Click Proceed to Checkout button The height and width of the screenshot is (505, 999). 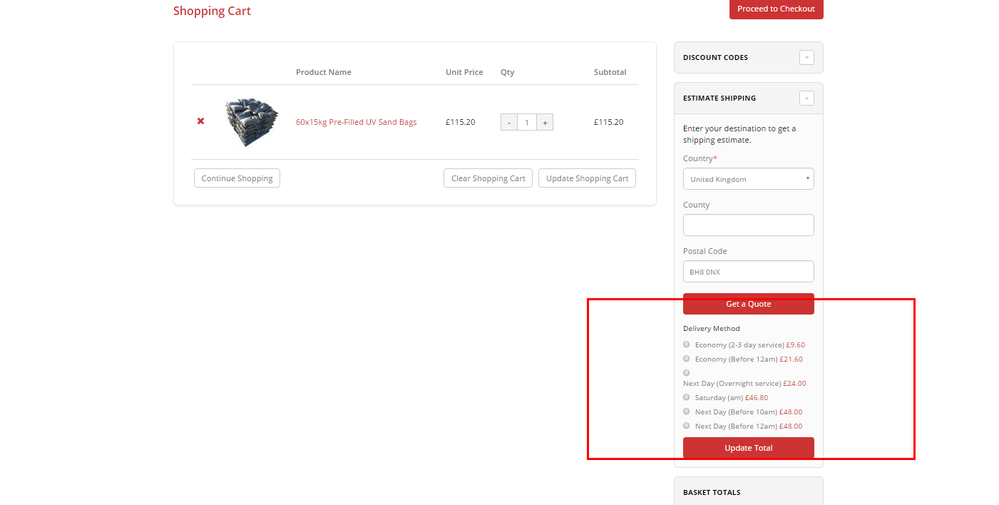(776, 9)
